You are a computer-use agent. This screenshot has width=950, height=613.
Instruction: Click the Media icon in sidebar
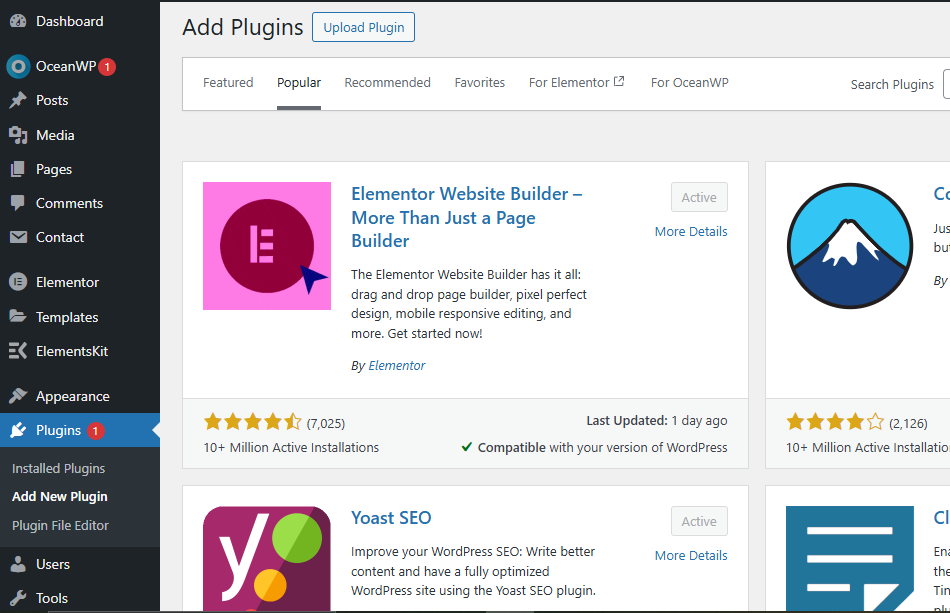18,135
